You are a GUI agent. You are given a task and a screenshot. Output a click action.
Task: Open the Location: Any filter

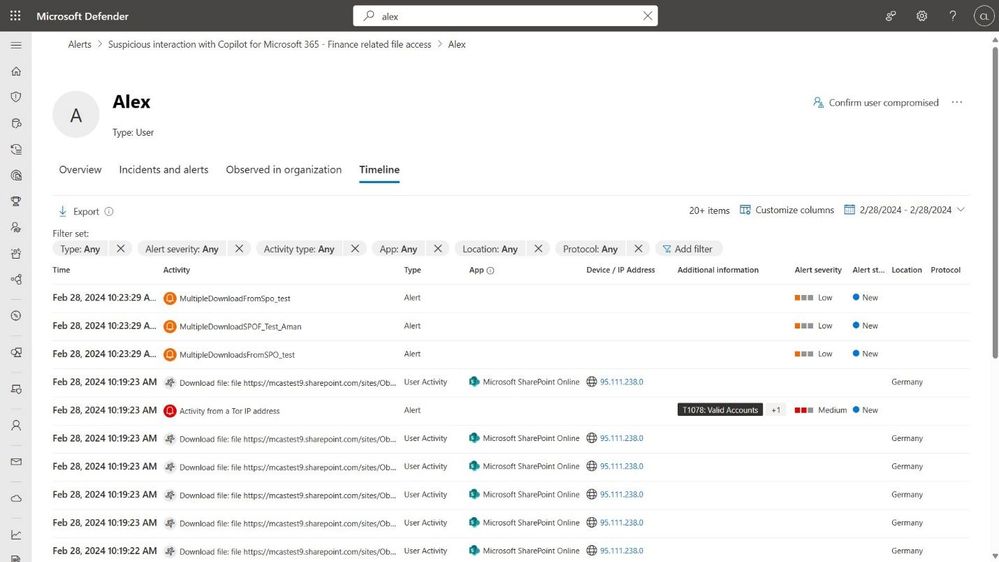[x=490, y=249]
